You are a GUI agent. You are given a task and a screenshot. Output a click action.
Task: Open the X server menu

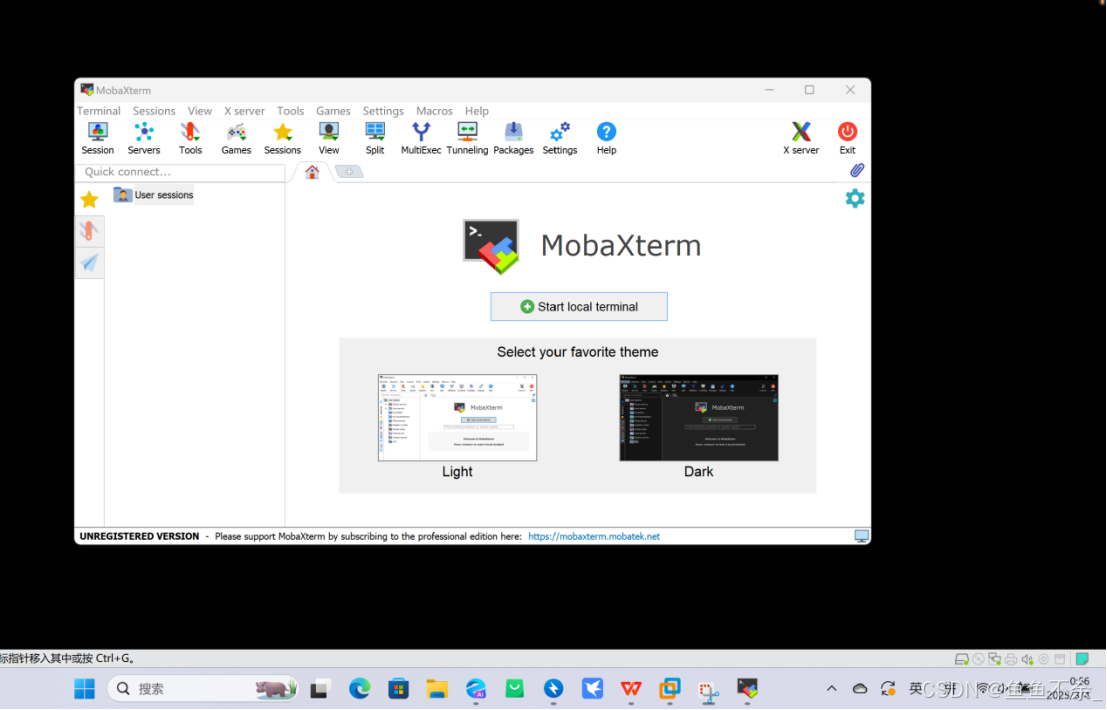click(244, 111)
